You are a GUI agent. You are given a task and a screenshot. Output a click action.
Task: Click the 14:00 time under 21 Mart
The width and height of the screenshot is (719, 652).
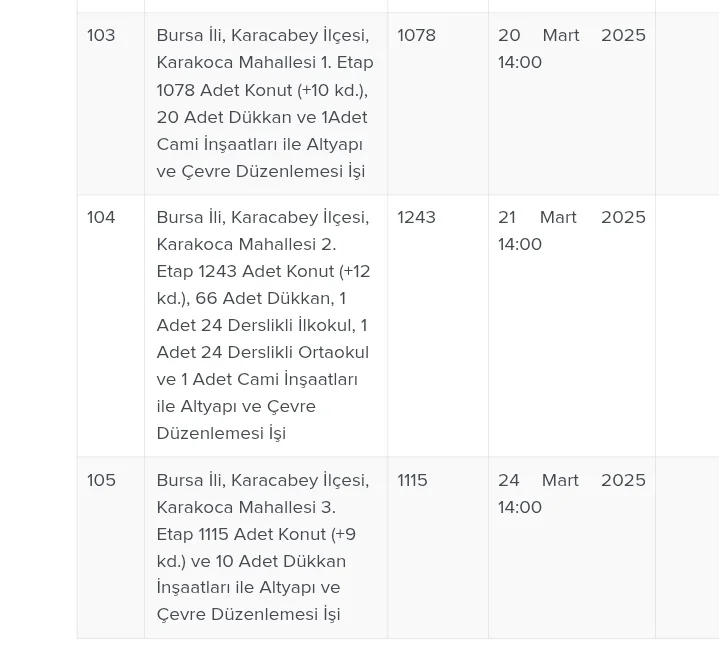pos(520,245)
